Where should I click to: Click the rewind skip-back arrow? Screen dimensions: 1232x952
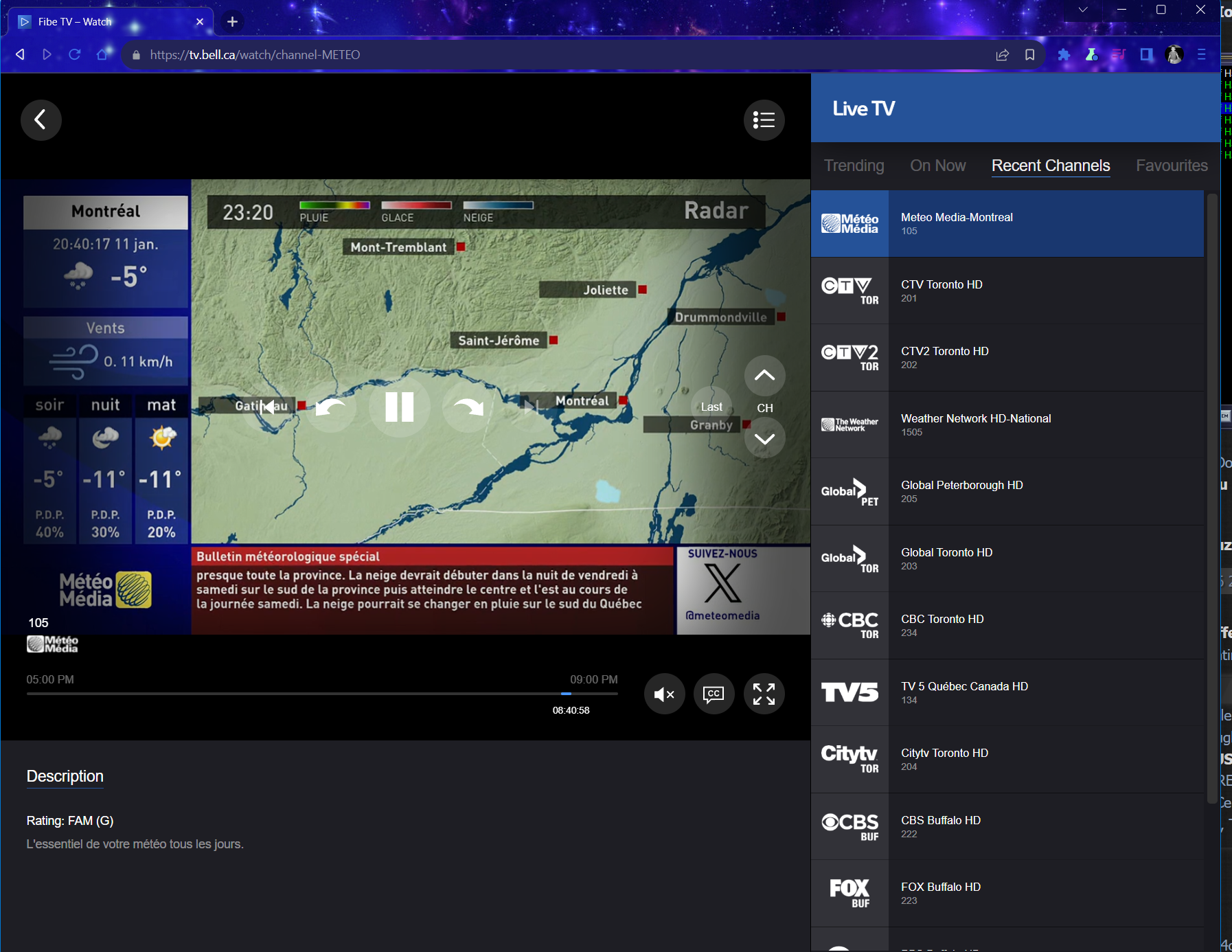(330, 407)
